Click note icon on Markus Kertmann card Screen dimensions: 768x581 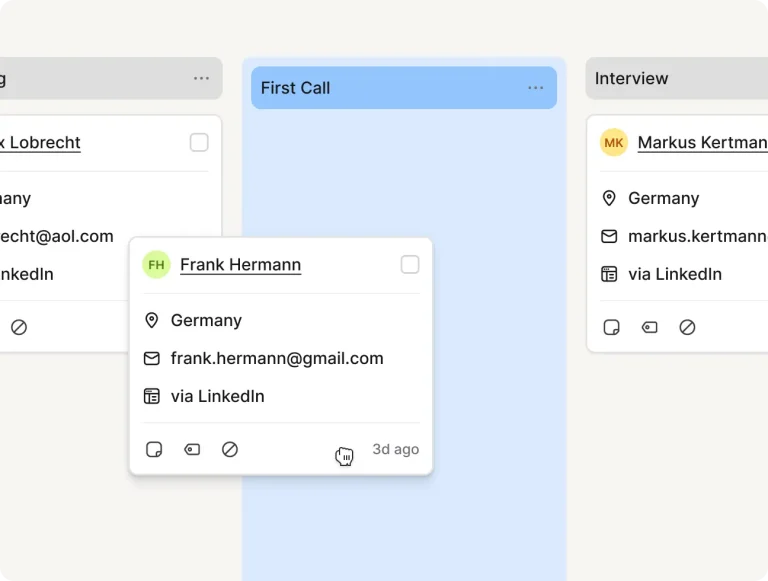[612, 327]
